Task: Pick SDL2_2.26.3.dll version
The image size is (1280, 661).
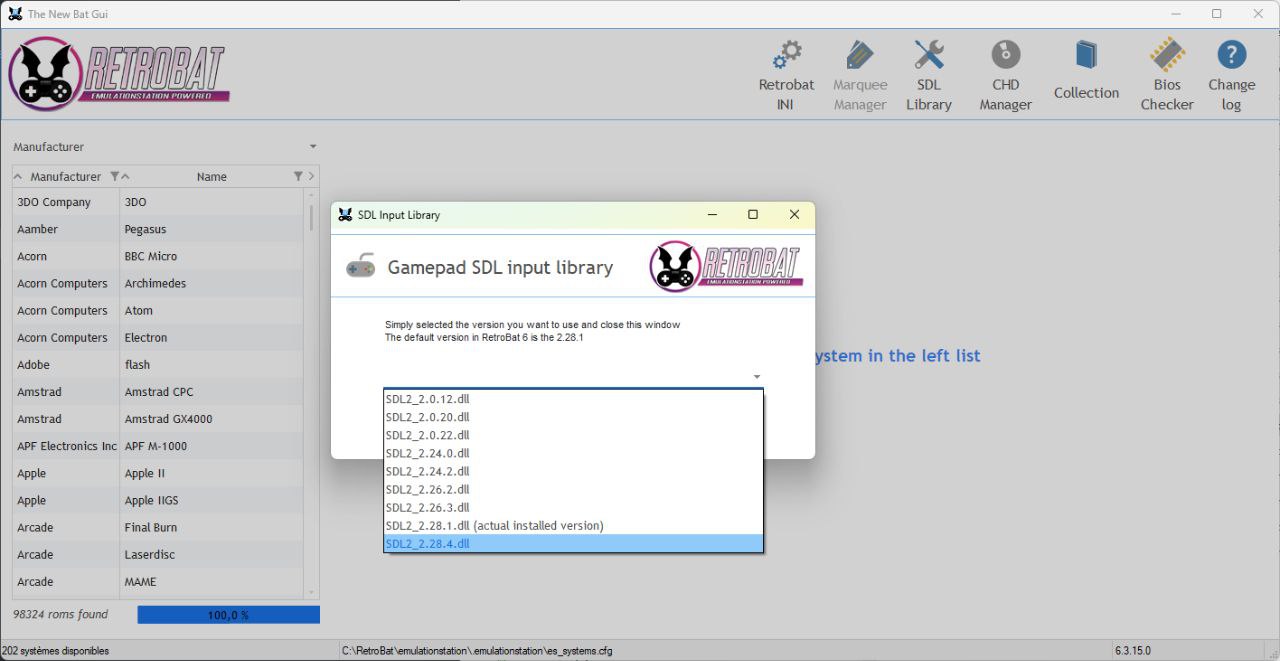Action: 573,507
